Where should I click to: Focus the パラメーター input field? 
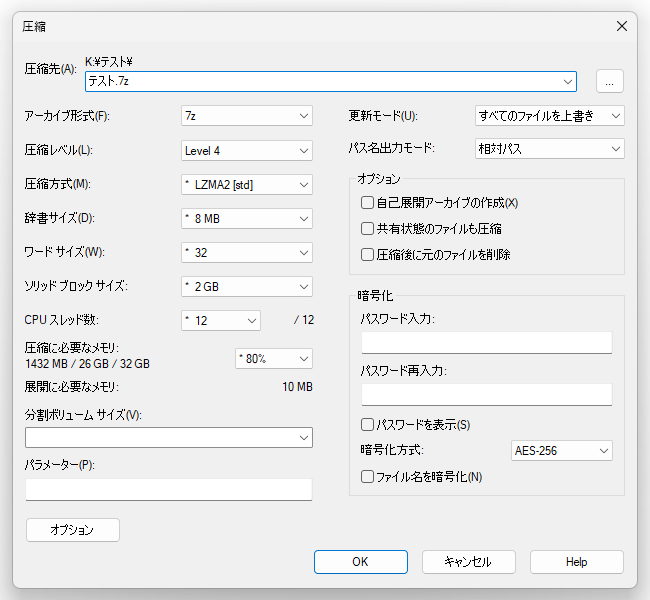[169, 490]
